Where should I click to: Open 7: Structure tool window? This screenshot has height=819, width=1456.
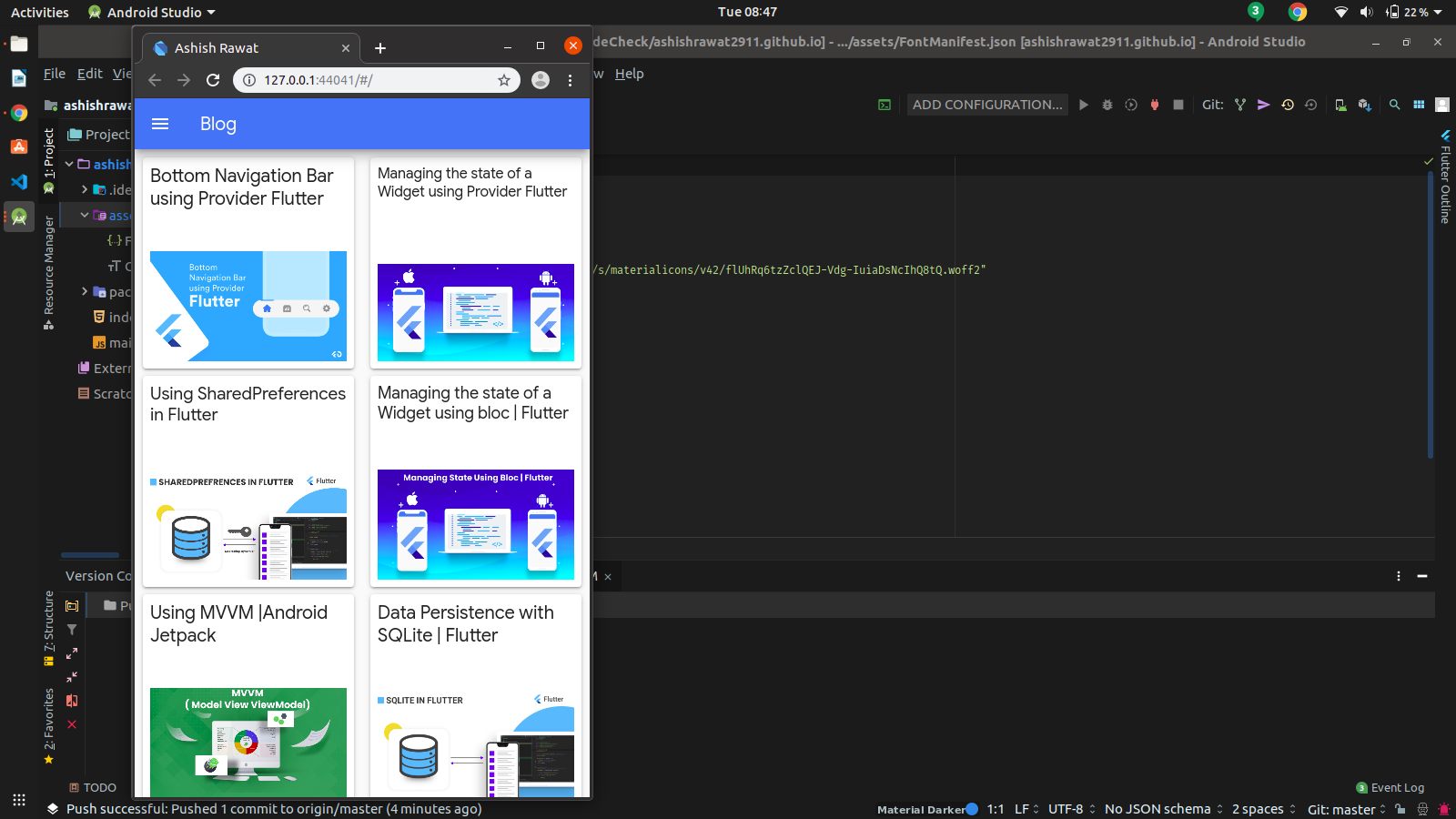click(x=49, y=628)
